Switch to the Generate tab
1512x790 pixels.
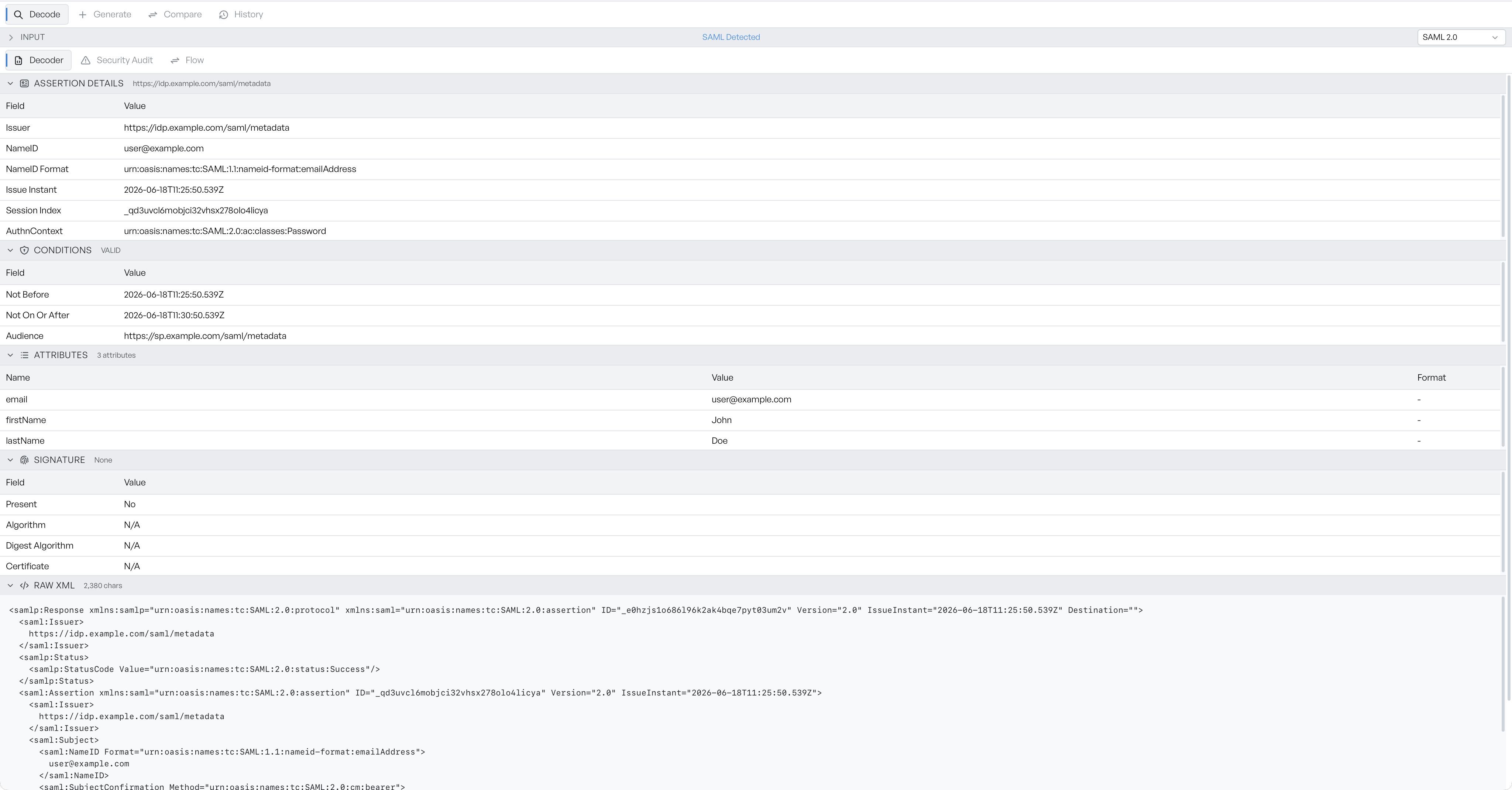point(104,14)
